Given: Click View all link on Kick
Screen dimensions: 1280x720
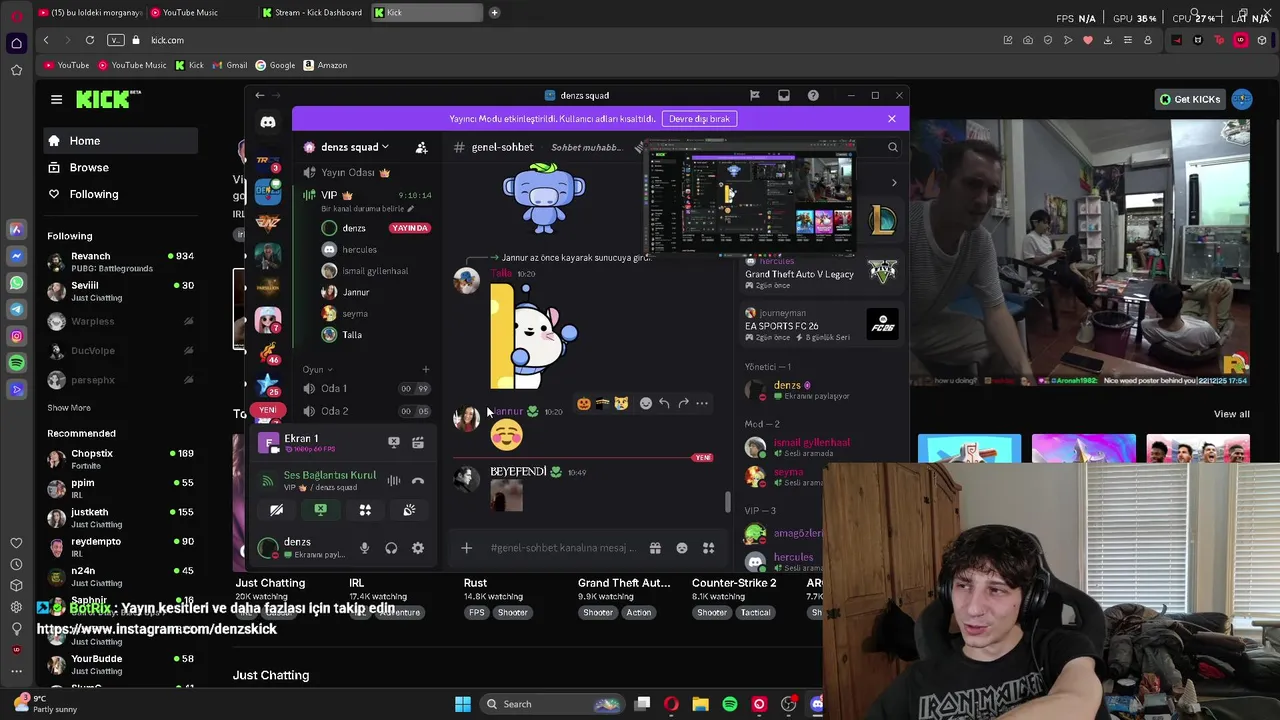Looking at the screenshot, I should click(x=1232, y=414).
